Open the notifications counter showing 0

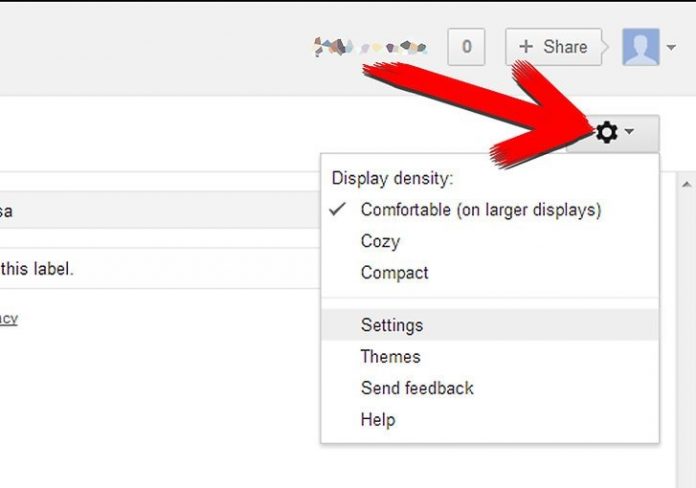pos(467,46)
